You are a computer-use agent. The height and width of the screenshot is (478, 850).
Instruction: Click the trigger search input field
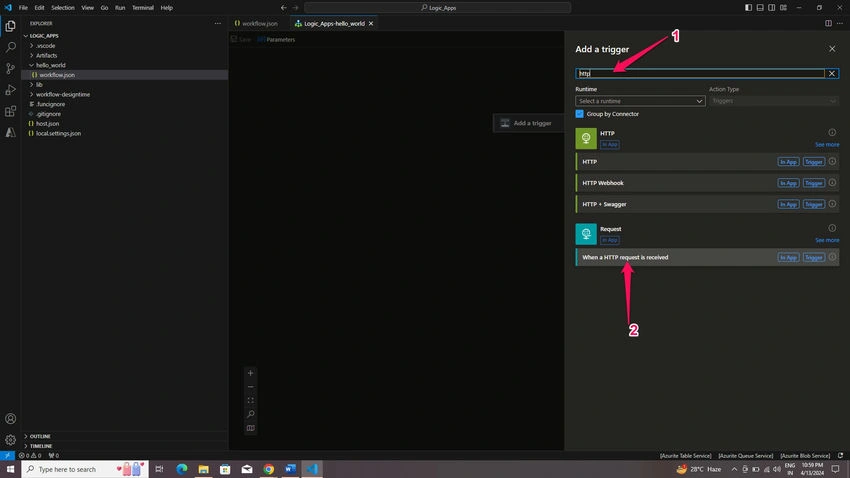pos(700,73)
